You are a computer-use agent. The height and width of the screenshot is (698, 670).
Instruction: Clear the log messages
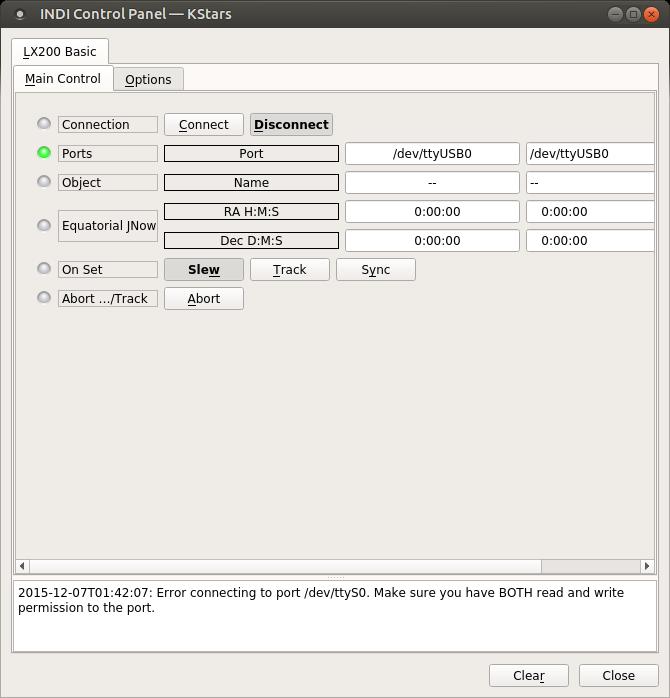528,675
